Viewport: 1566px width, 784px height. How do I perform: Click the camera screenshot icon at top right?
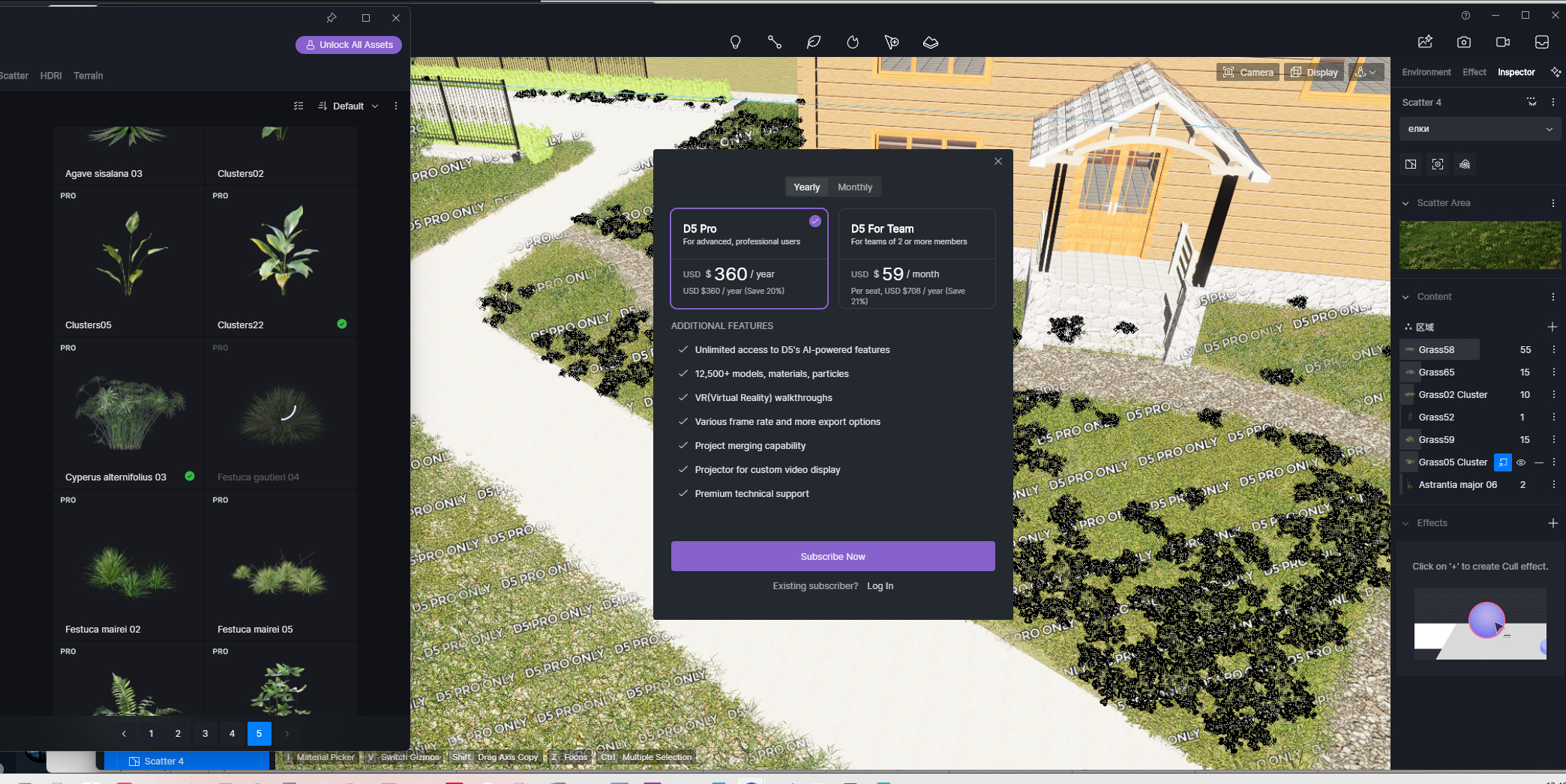1463,43
